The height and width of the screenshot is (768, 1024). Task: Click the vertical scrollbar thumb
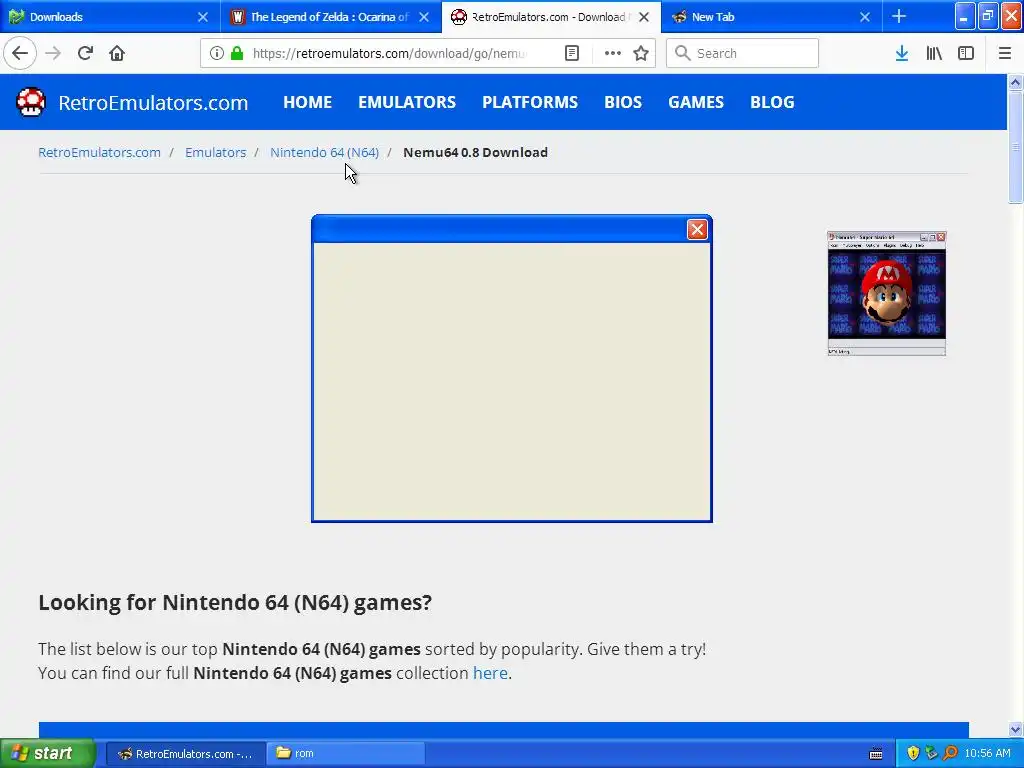(x=1015, y=148)
